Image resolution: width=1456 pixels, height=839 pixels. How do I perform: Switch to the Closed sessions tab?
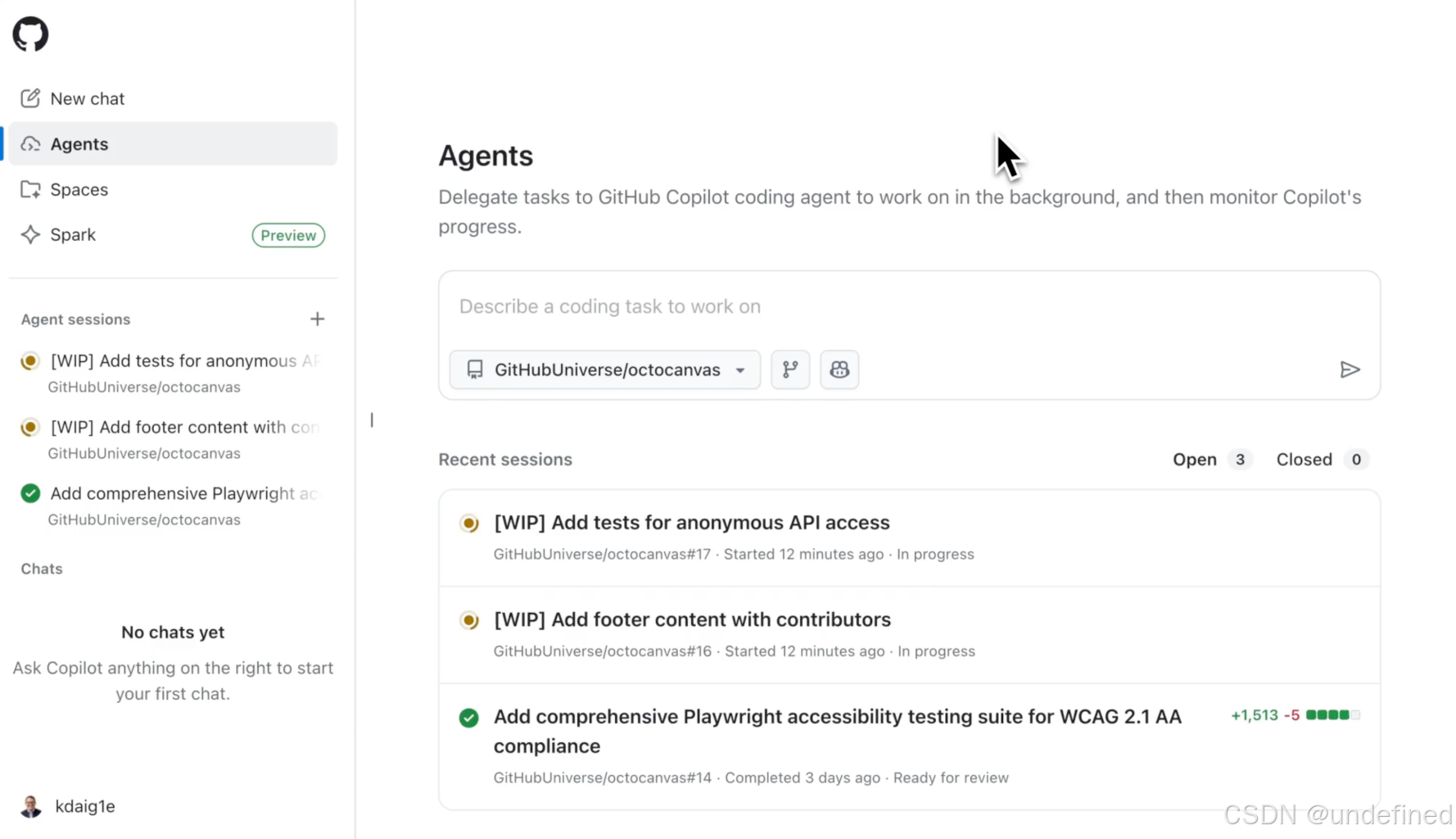pyautogui.click(x=1322, y=460)
